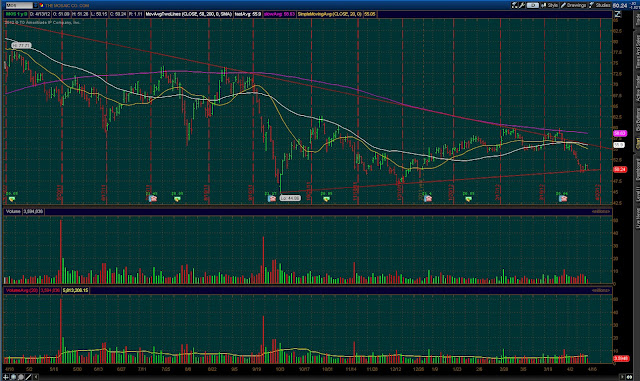This screenshot has width=640, height=381.
Task: Click the timeframe button beside the wrench
Action: (x=532, y=5)
